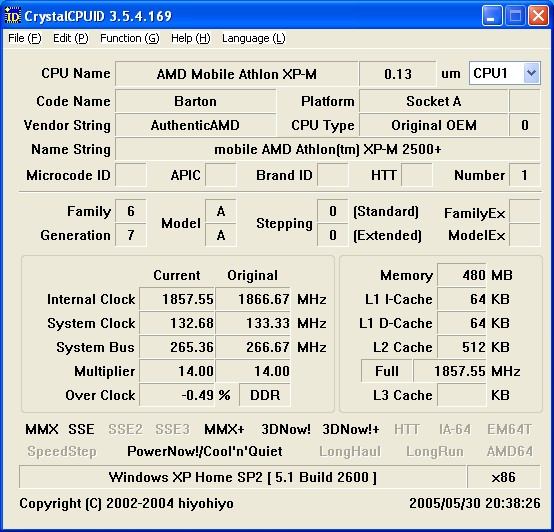
Task: Open the Function menu
Action: click(130, 38)
